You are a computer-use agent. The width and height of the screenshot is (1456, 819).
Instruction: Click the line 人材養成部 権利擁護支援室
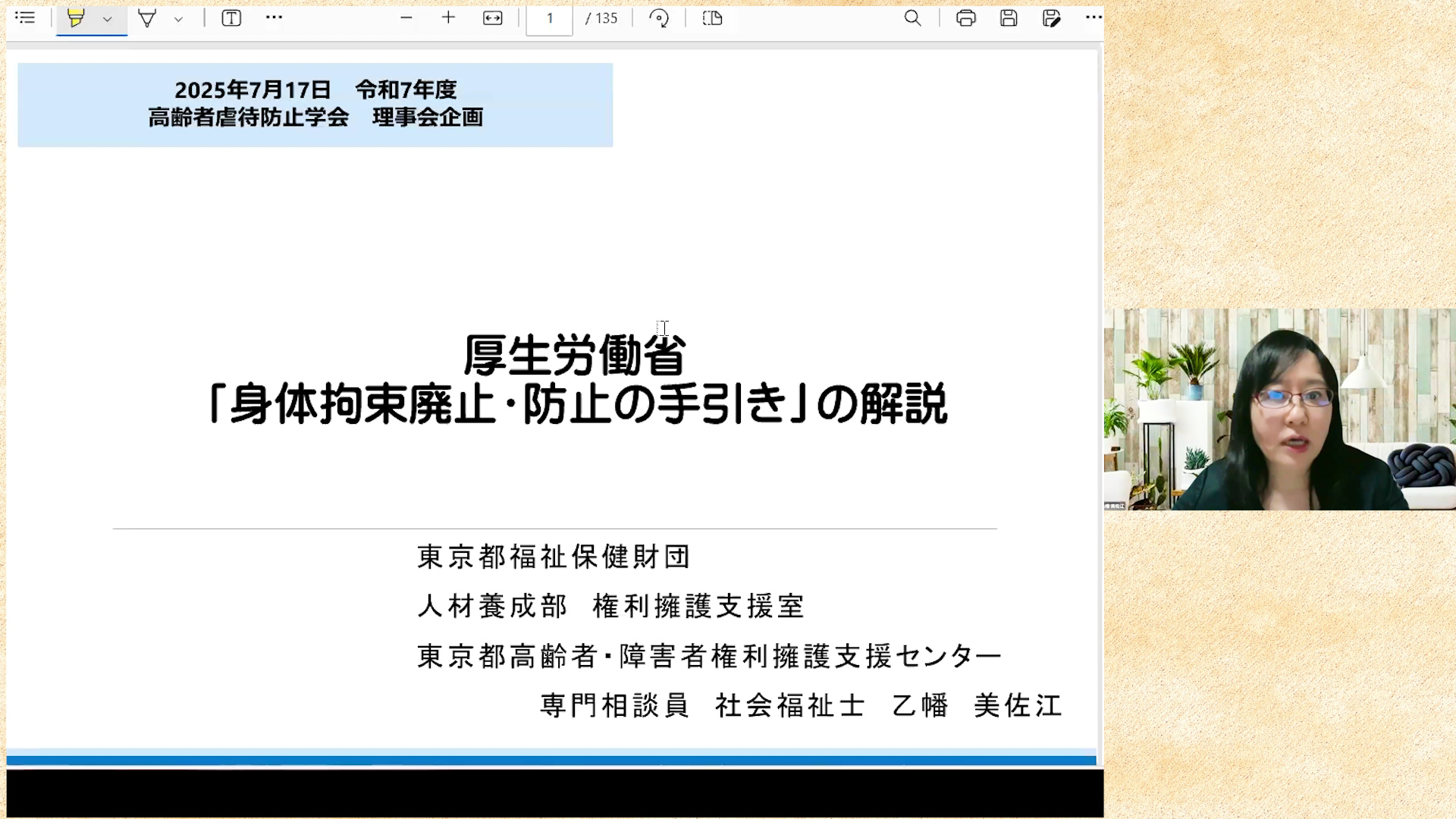(611, 606)
